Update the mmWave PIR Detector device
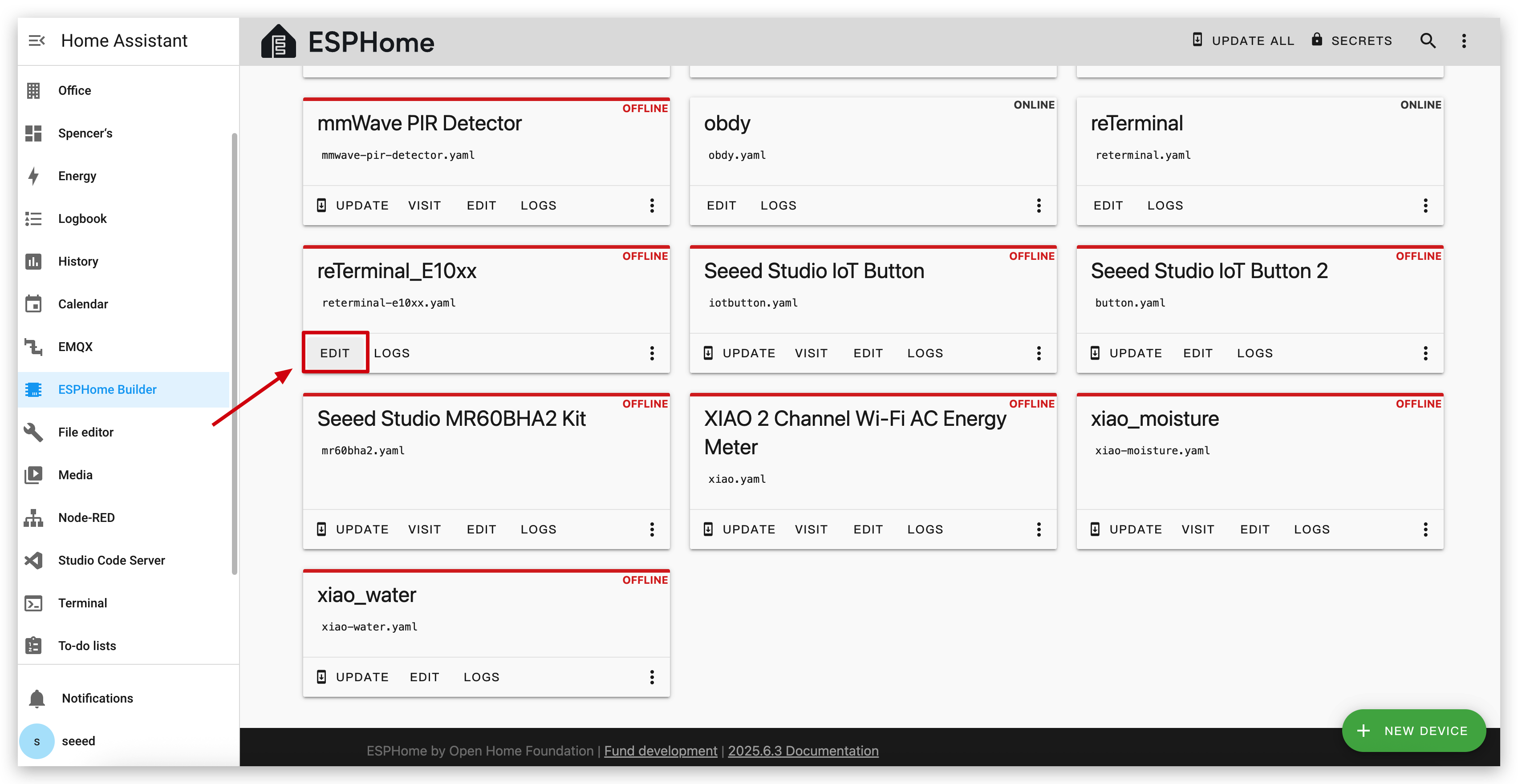The height and width of the screenshot is (784, 1518). point(353,205)
